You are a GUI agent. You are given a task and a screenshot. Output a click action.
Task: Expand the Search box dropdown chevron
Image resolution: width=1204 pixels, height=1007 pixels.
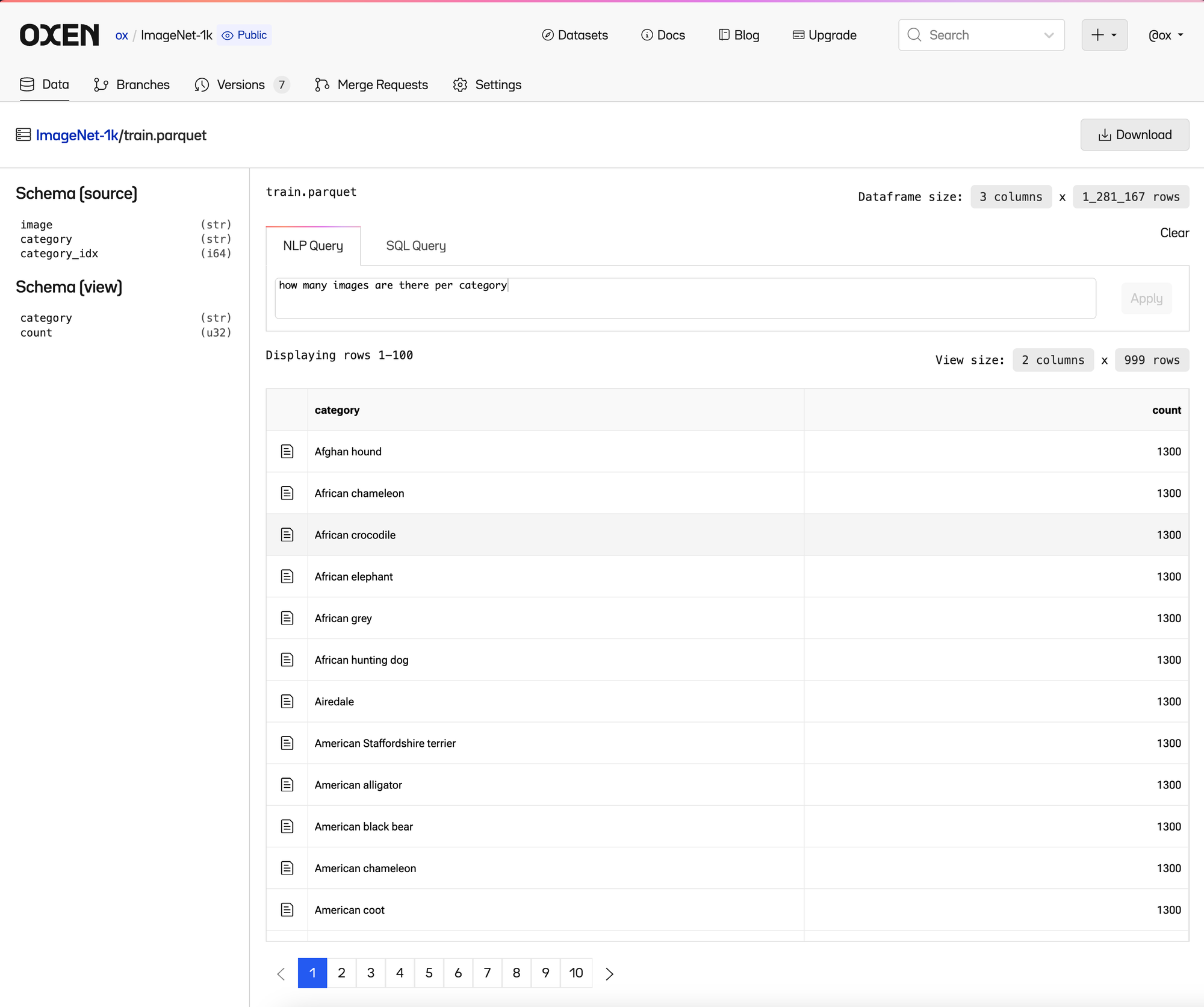[1049, 35]
